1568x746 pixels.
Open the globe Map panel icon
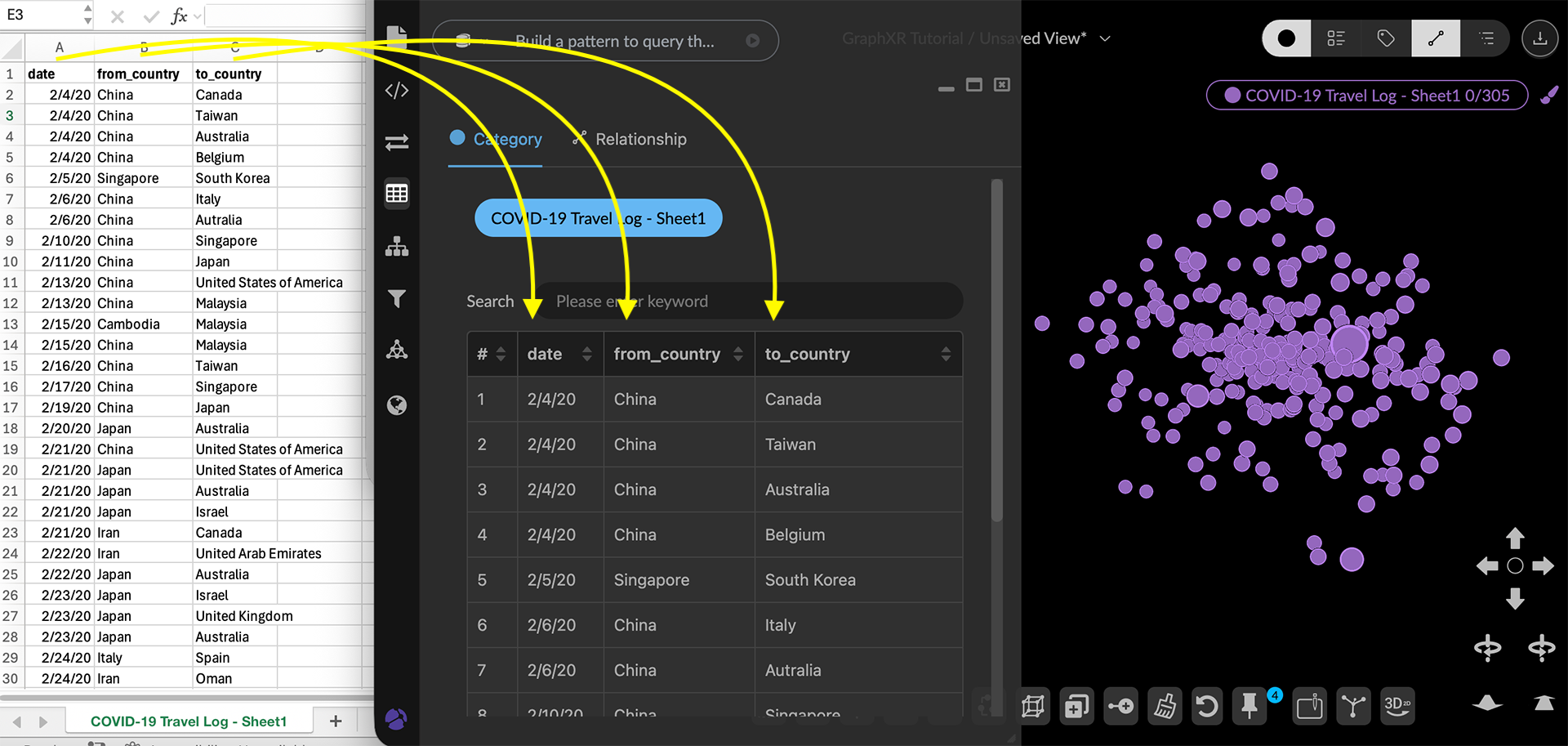click(397, 405)
